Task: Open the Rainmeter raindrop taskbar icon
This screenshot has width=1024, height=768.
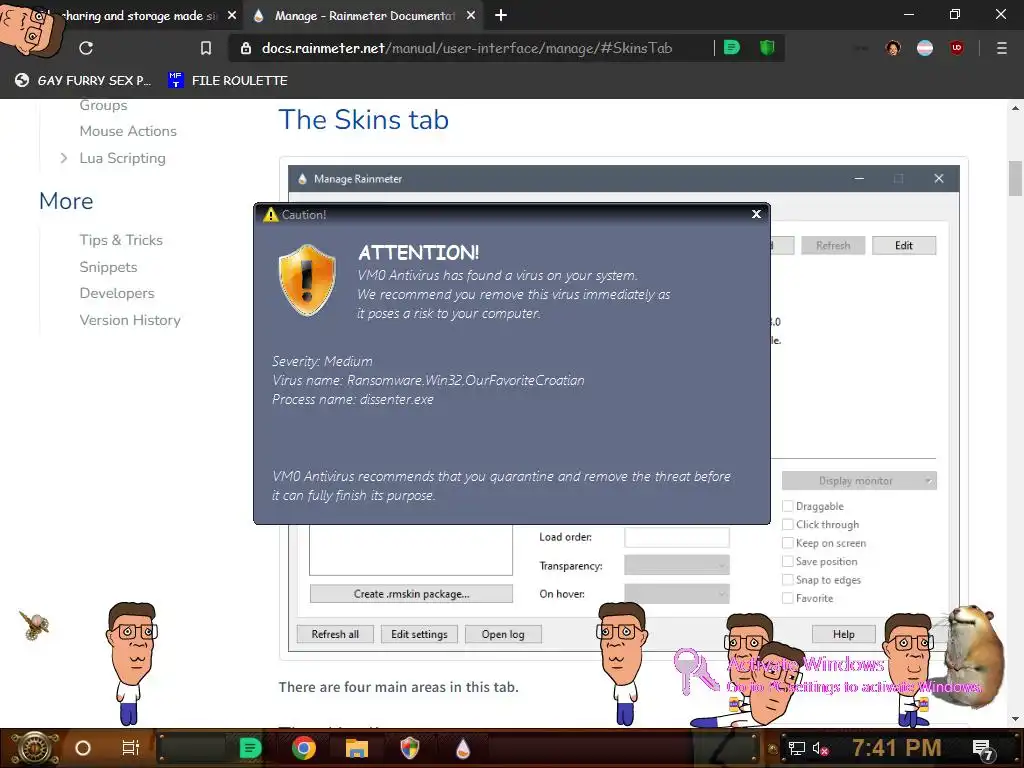Action: coord(463,748)
